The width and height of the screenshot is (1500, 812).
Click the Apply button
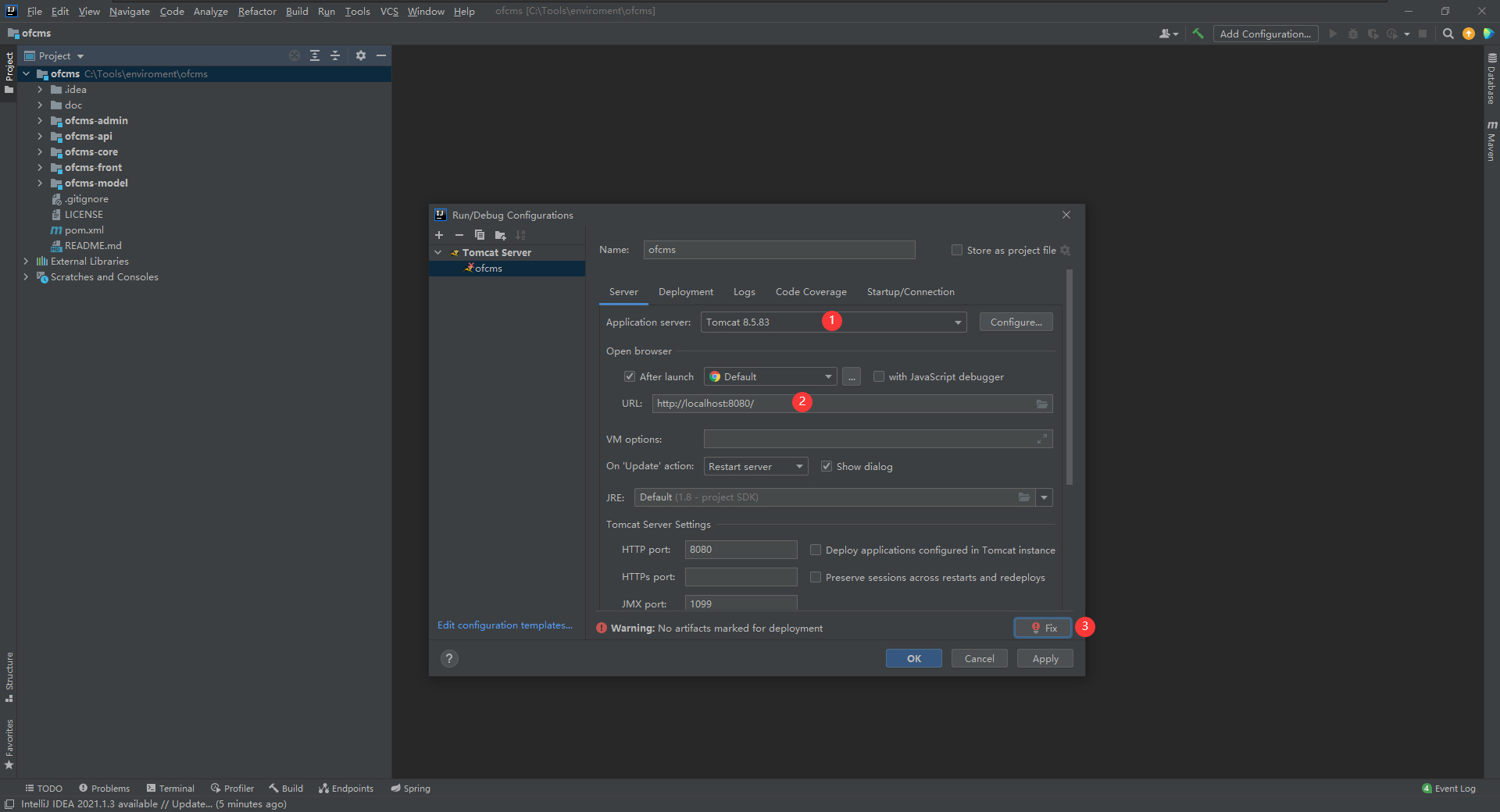(1045, 659)
